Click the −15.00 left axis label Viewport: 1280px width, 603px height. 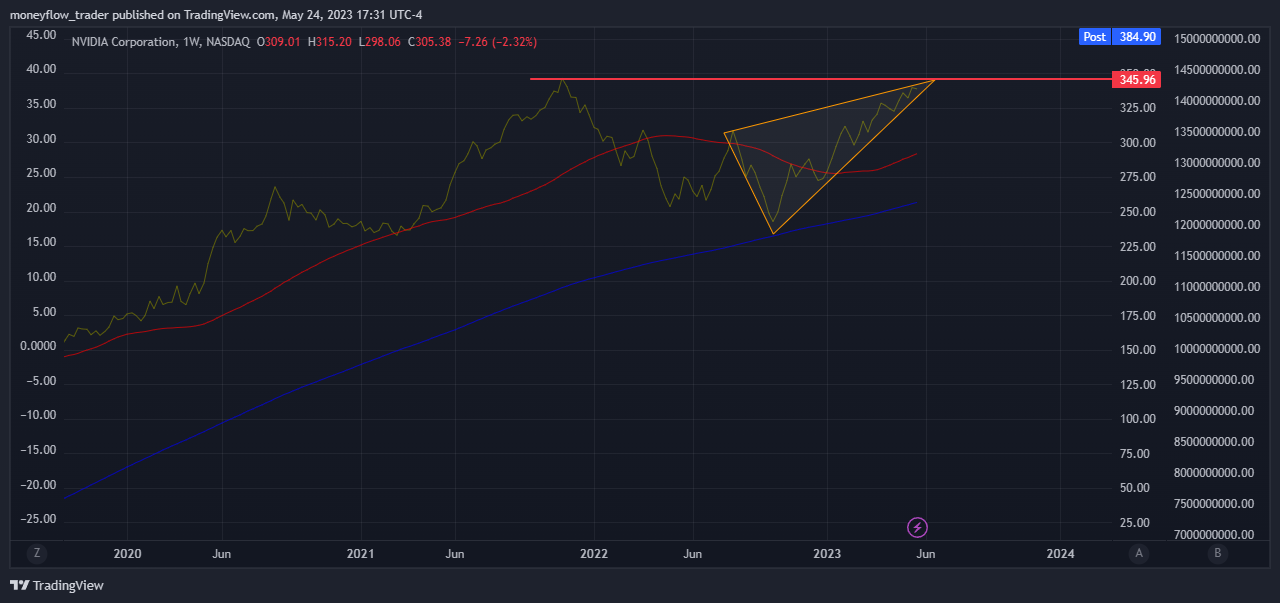click(x=37, y=451)
